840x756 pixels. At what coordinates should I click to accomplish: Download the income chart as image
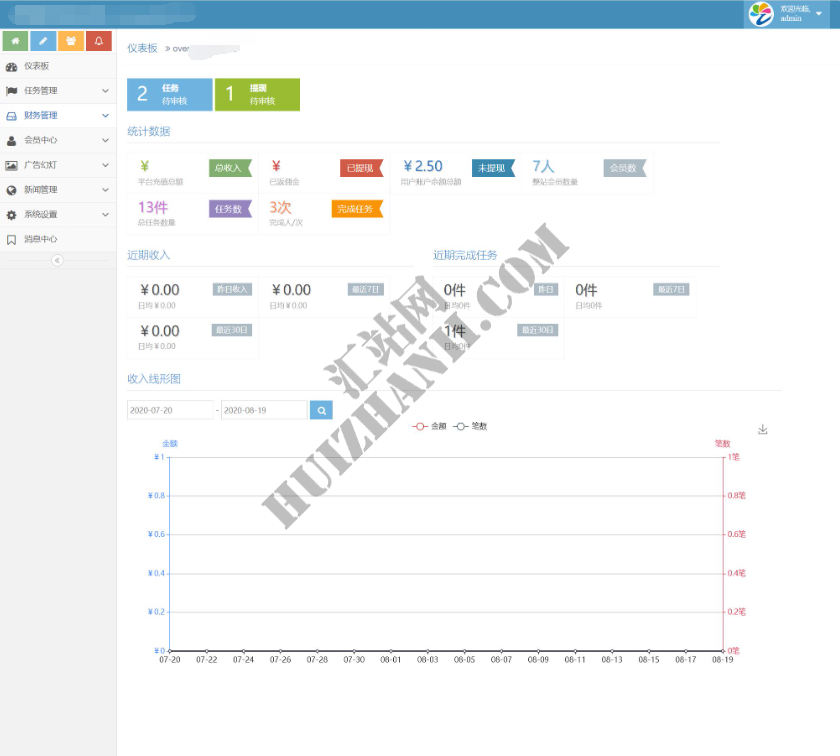[763, 429]
